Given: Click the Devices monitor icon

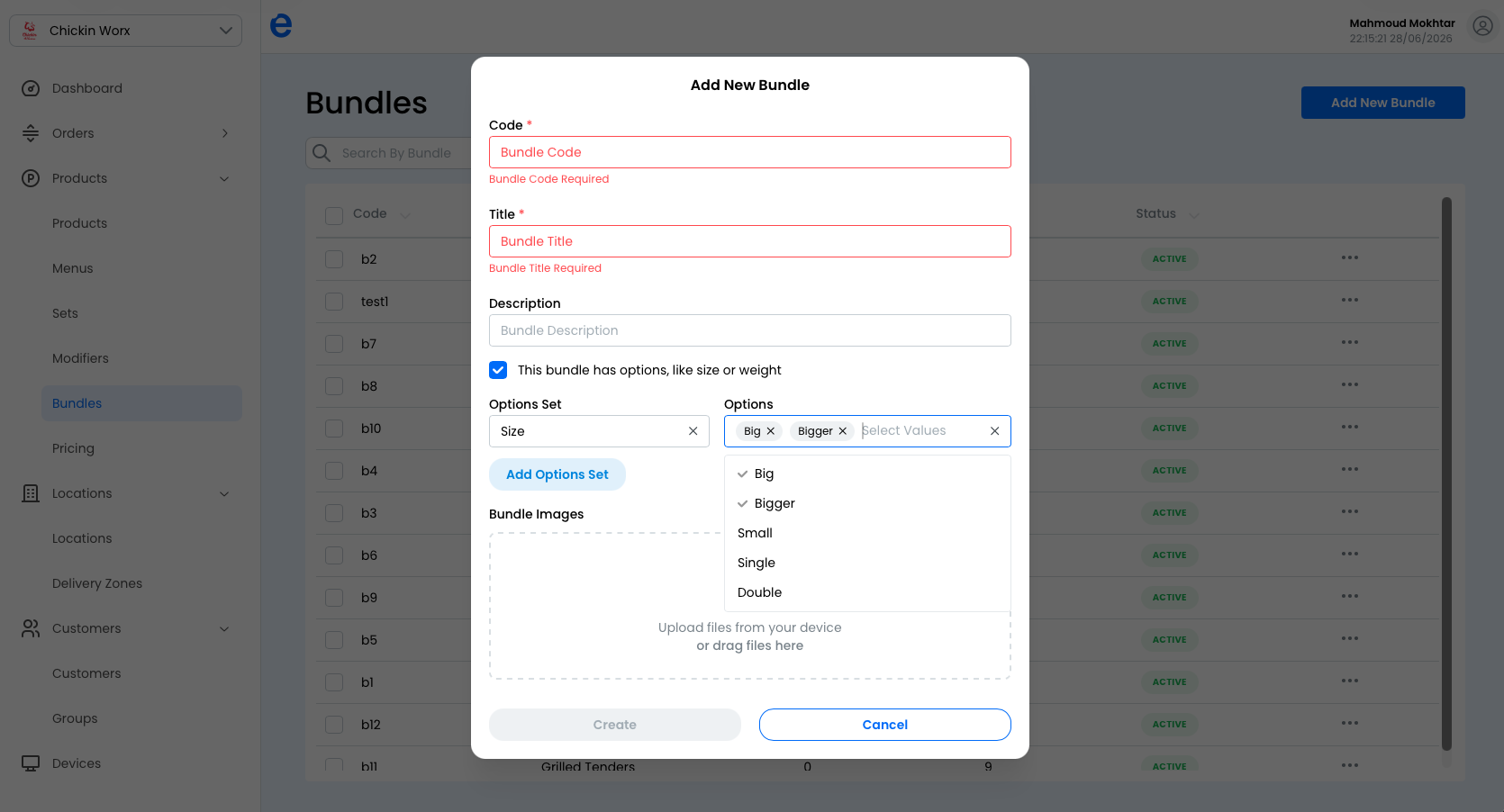Looking at the screenshot, I should pyautogui.click(x=31, y=763).
